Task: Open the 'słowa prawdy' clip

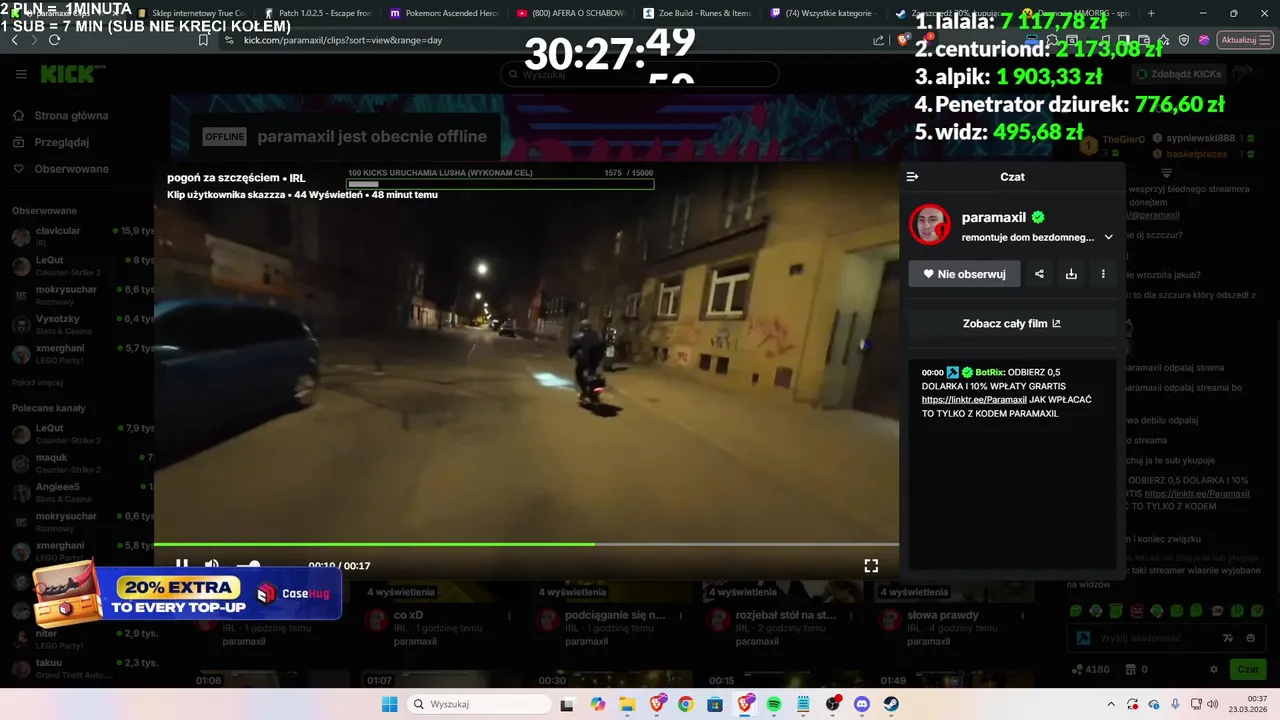Action: 943,615
